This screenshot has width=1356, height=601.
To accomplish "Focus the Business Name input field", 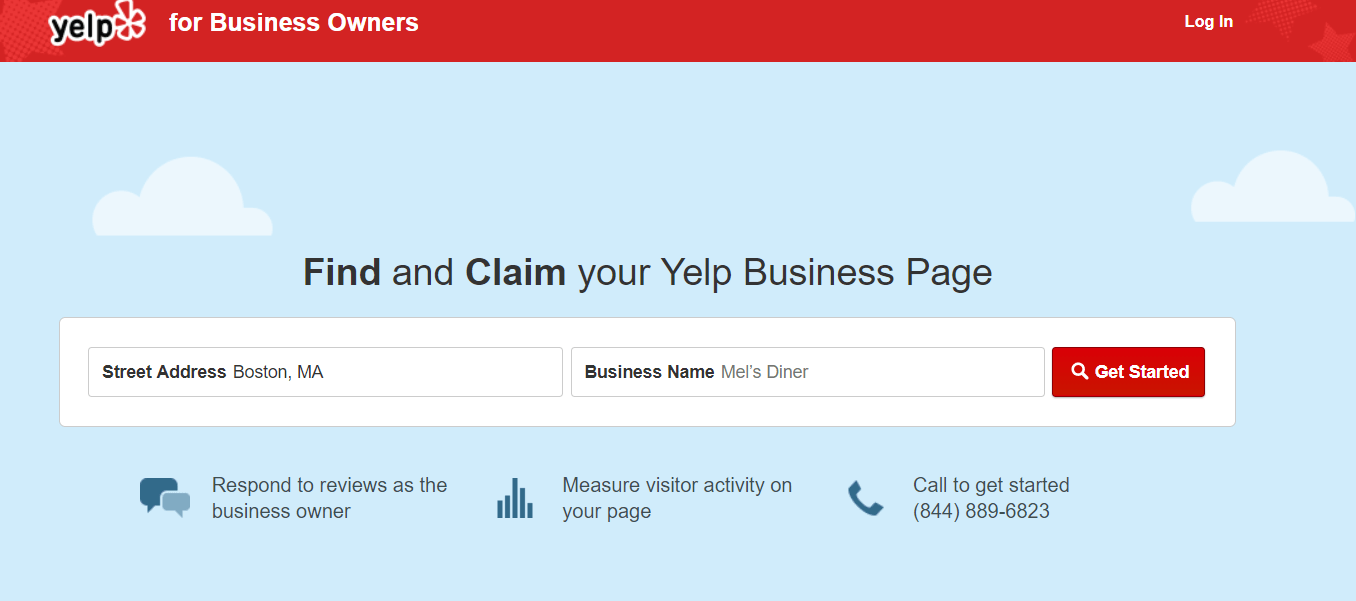I will coord(808,372).
